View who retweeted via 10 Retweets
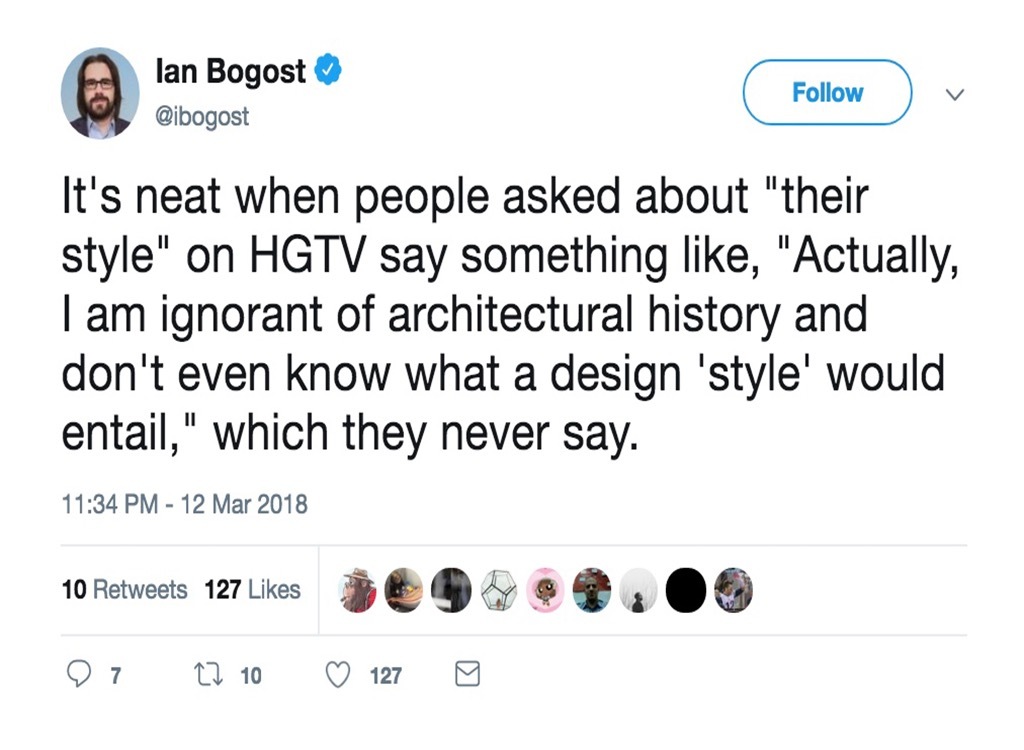The height and width of the screenshot is (750, 1024). [x=124, y=590]
